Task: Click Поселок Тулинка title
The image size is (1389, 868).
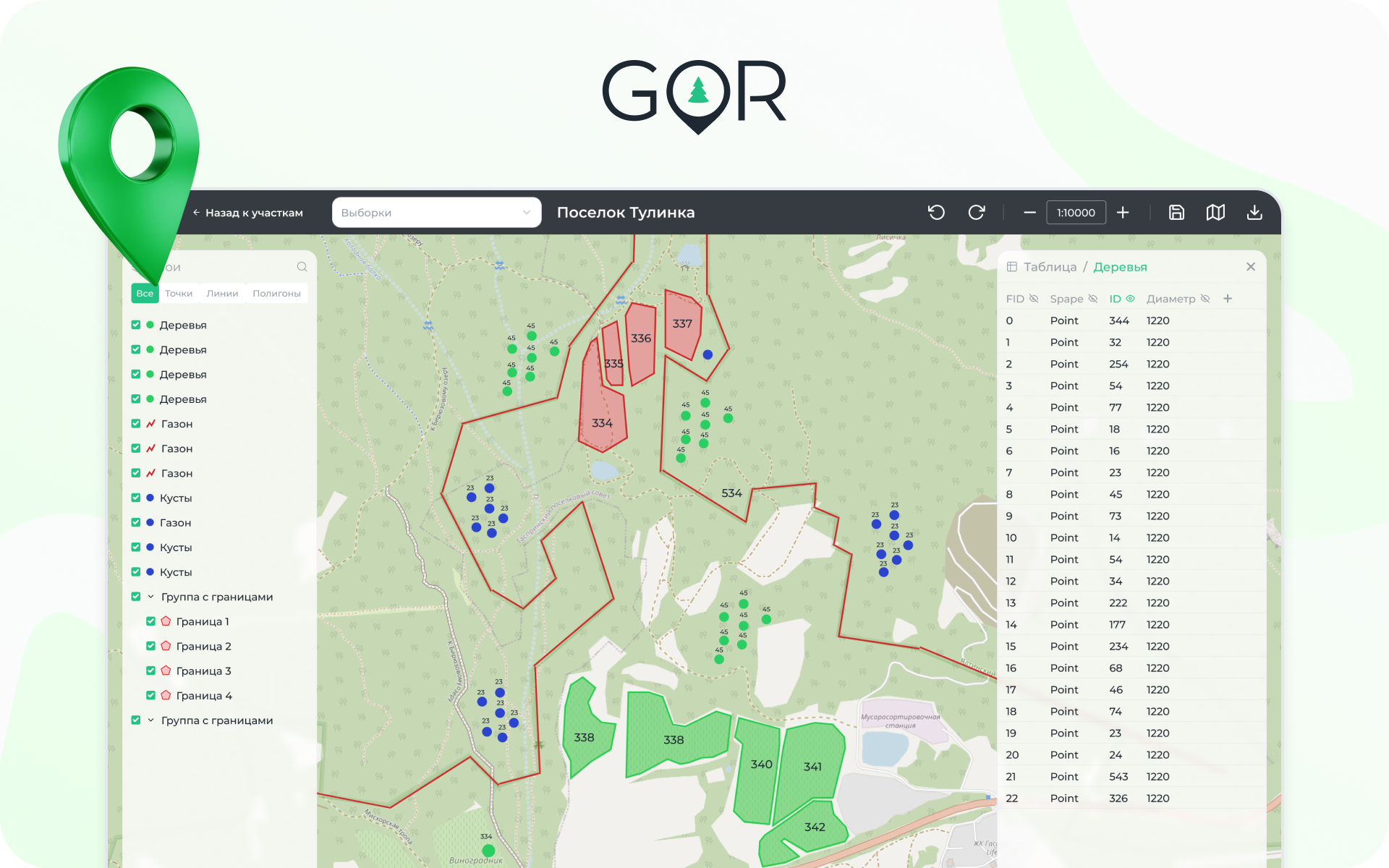Action: coord(626,213)
